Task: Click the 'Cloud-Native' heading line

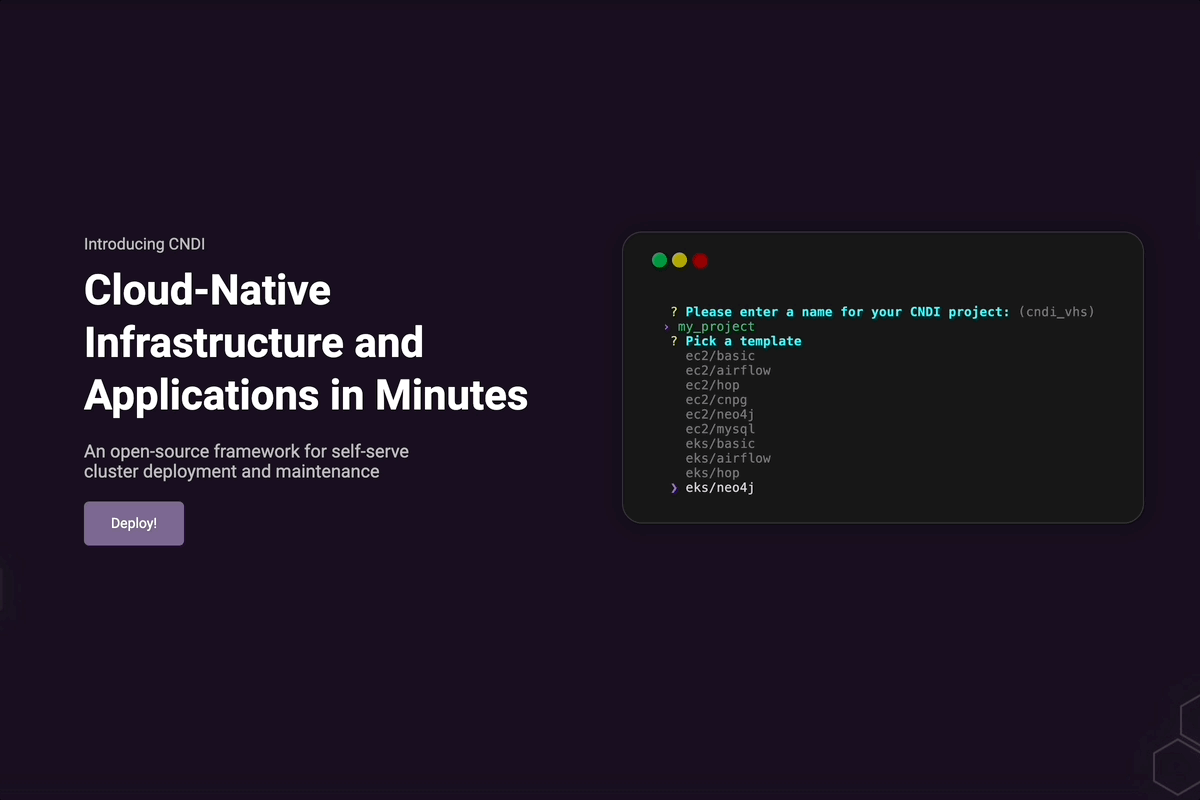Action: pyautogui.click(x=207, y=290)
